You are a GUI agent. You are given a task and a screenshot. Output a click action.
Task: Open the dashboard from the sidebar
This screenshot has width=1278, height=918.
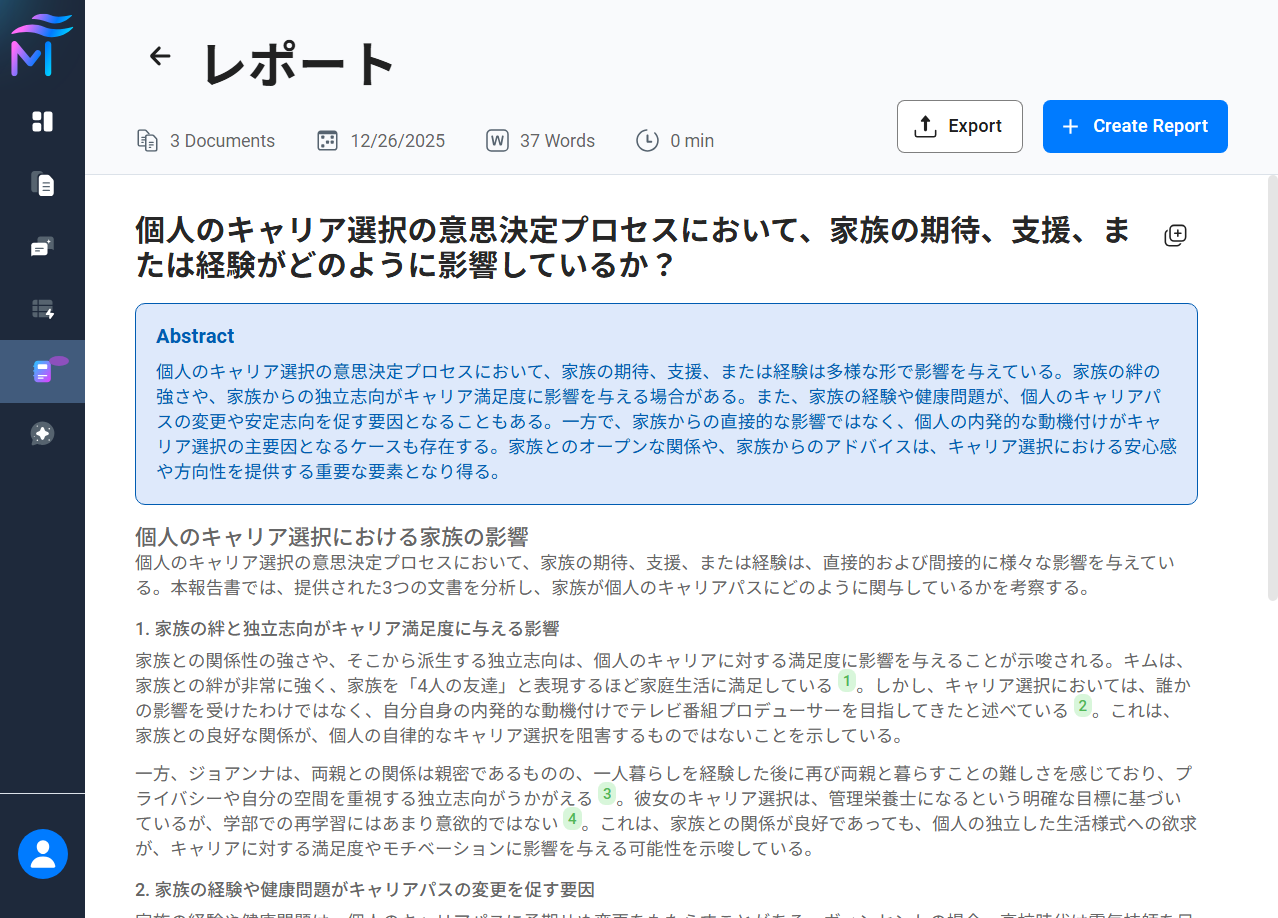click(x=42, y=121)
